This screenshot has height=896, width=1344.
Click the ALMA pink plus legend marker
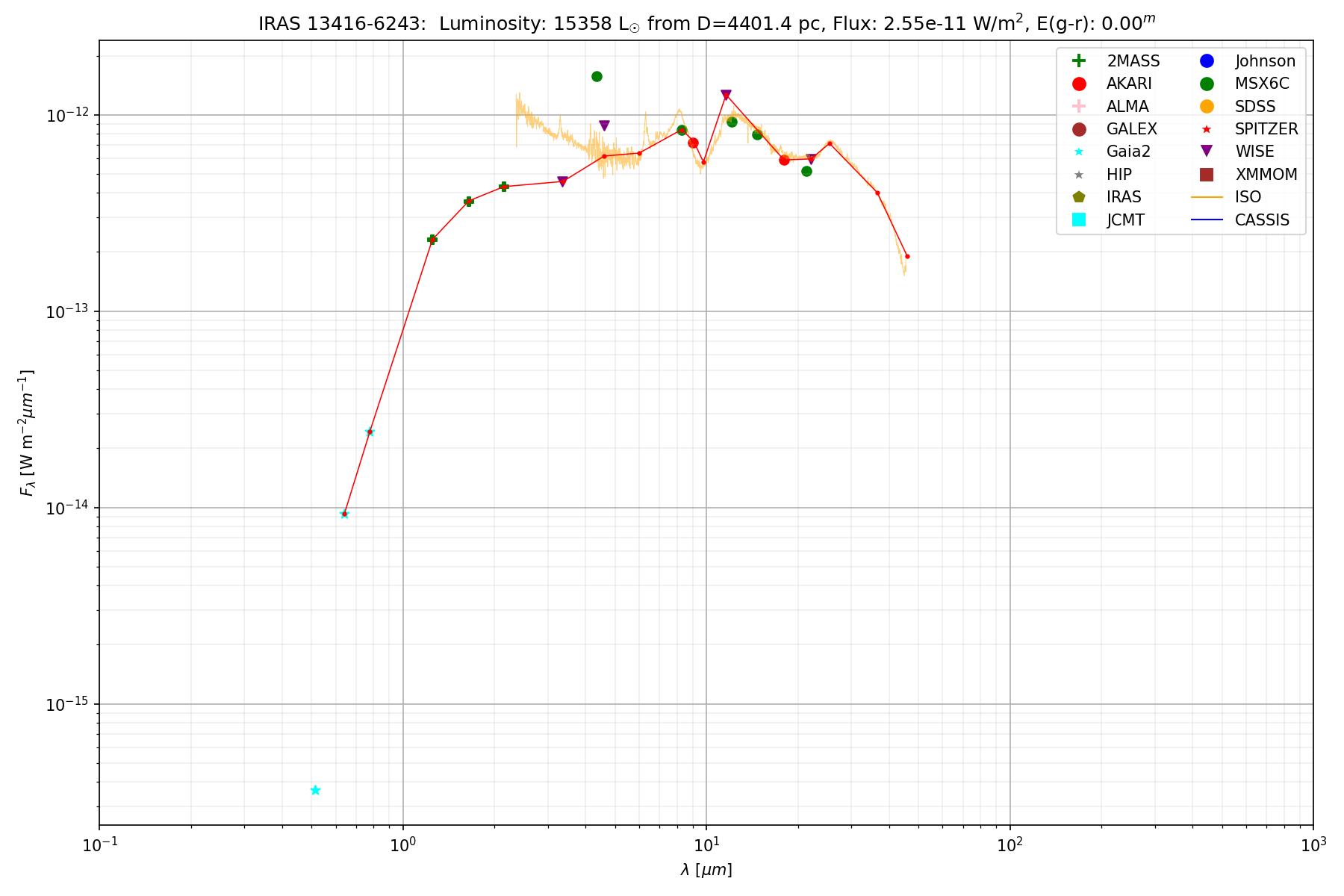coord(1078,106)
